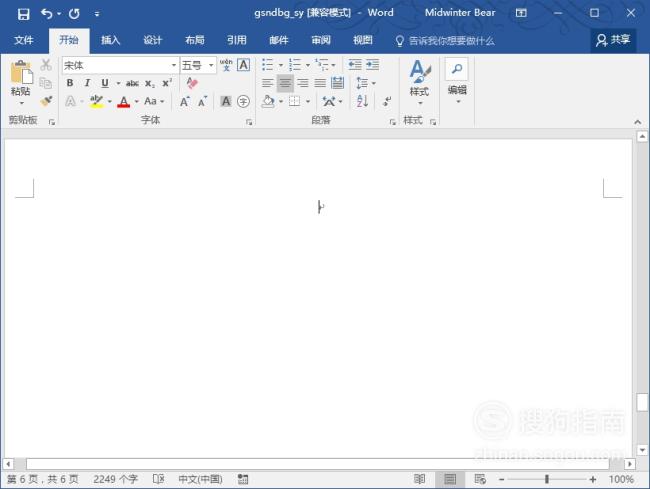Click the Paste clipboard icon
The width and height of the screenshot is (650, 489).
(21, 73)
